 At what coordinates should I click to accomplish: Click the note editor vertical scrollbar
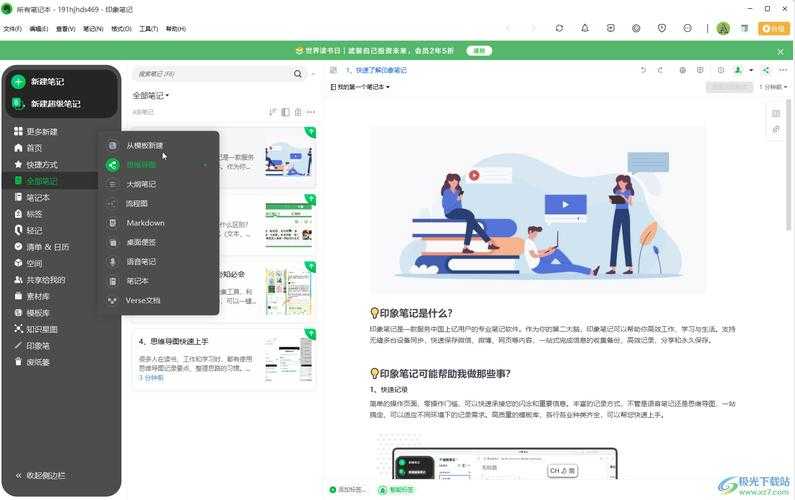point(789,165)
